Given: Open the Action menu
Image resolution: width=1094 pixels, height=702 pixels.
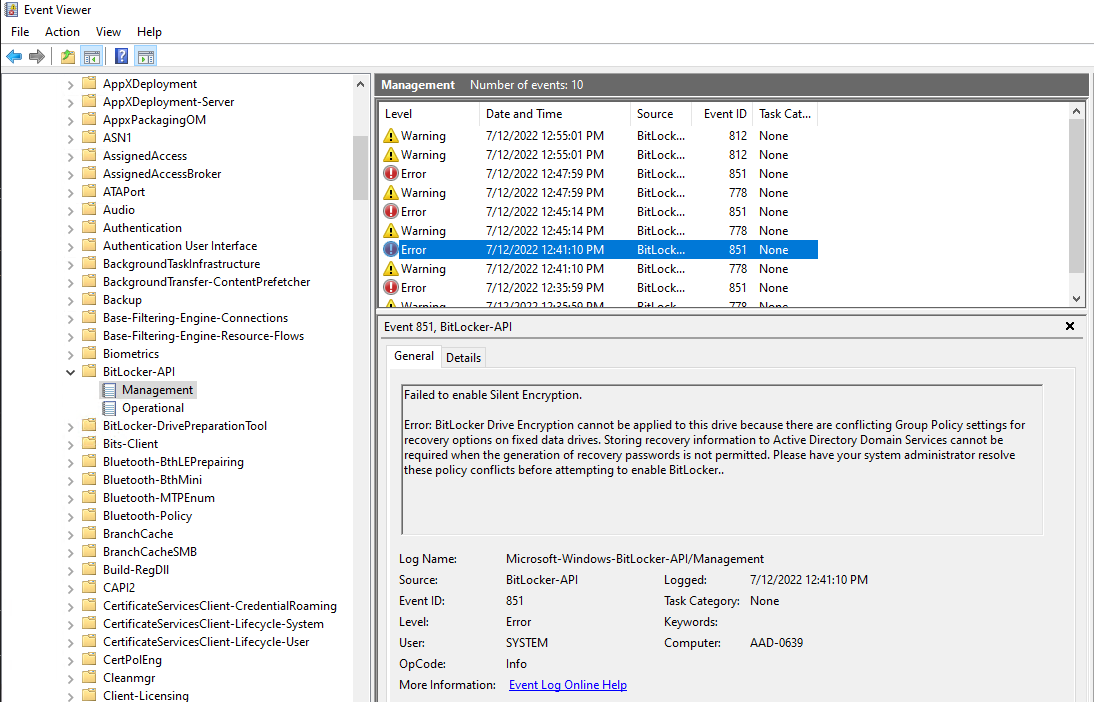Looking at the screenshot, I should (62, 31).
